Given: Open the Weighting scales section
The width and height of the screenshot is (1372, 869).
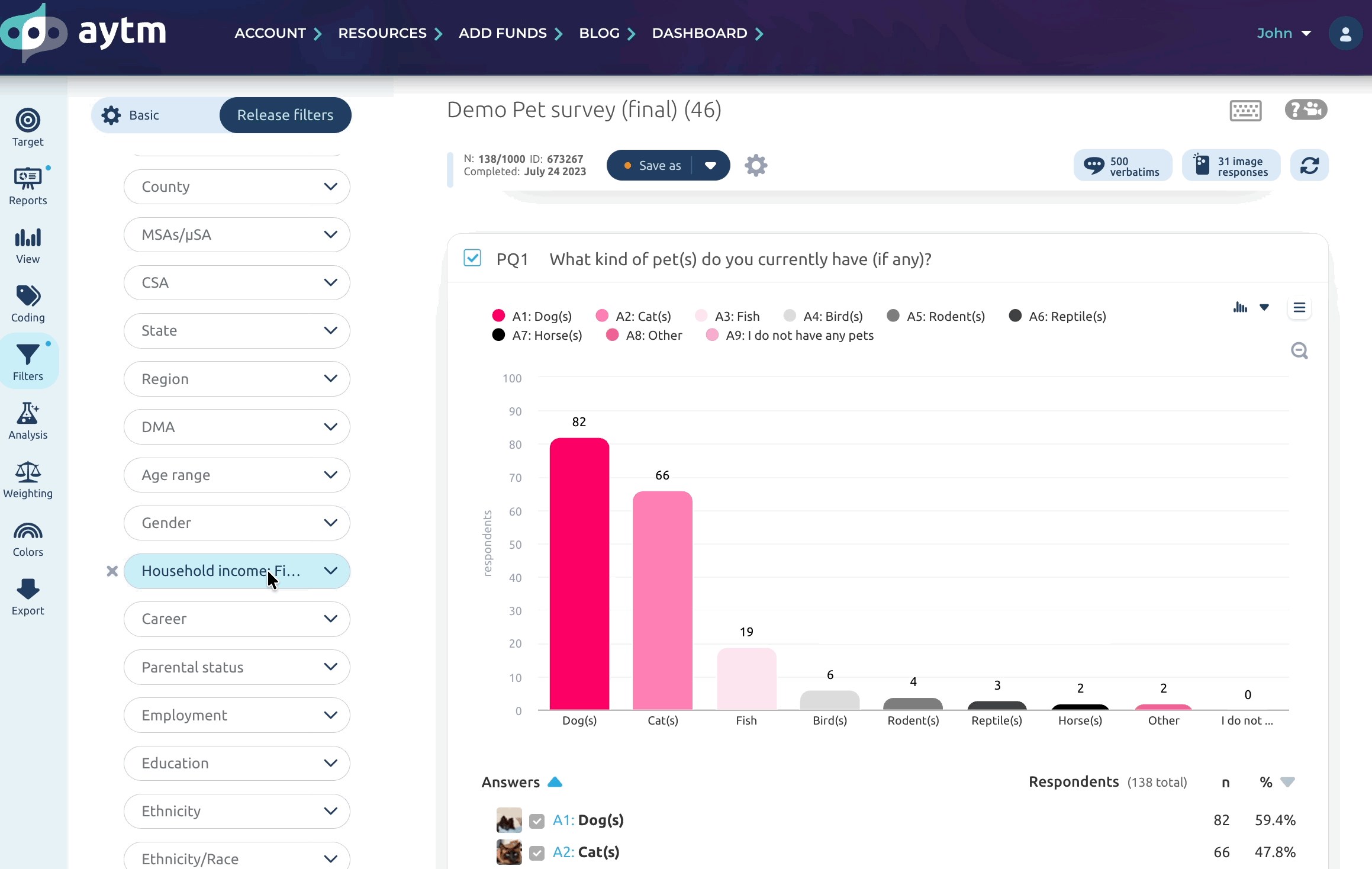Looking at the screenshot, I should point(28,479).
